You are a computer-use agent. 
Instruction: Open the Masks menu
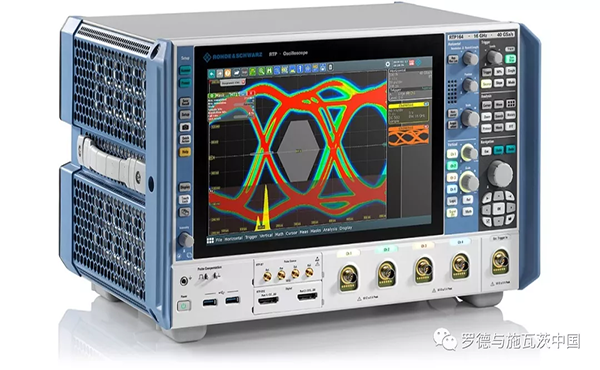click(x=316, y=231)
